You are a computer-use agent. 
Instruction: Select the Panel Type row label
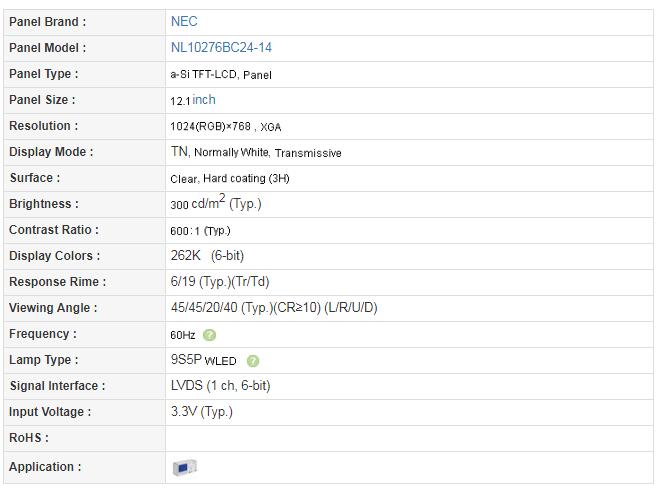tap(44, 74)
